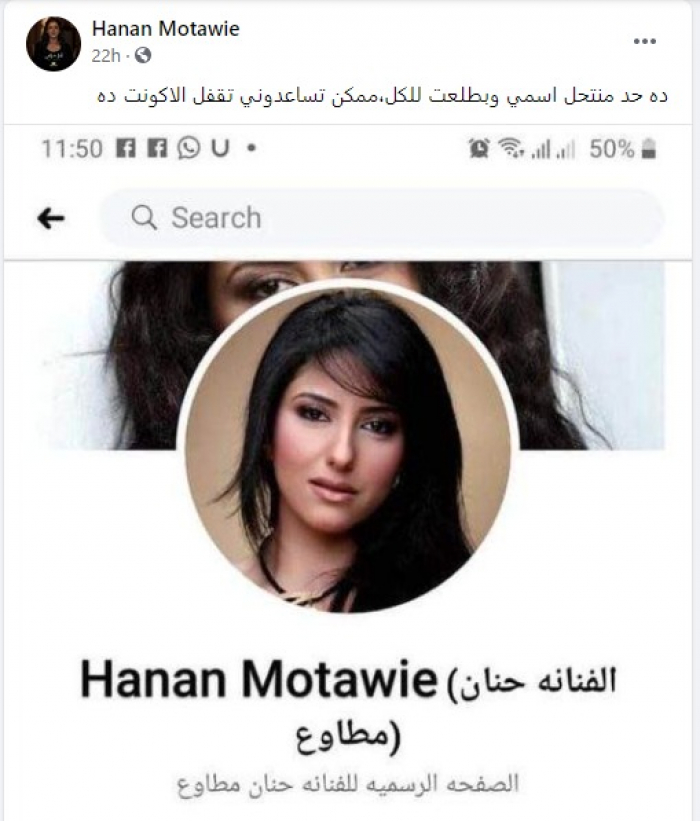The height and width of the screenshot is (821, 700).
Task: Focus the Search input field
Action: pyautogui.click(x=381, y=218)
